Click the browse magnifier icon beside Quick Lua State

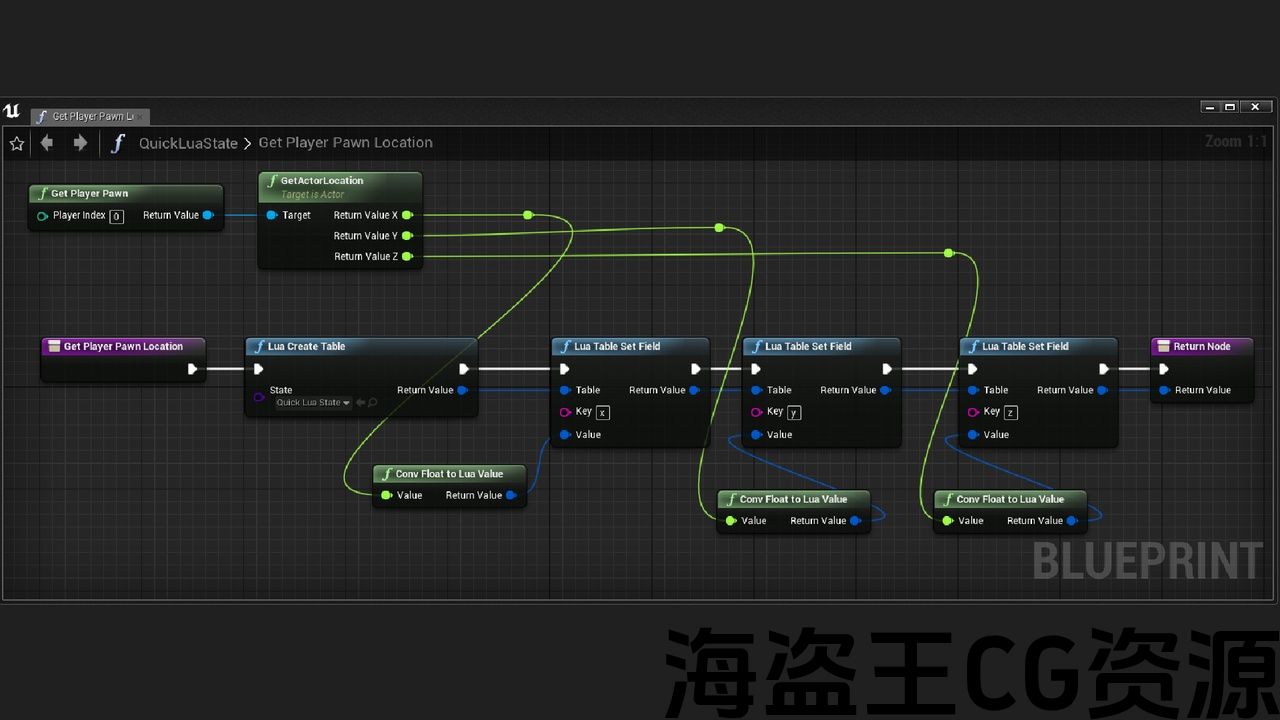373,403
